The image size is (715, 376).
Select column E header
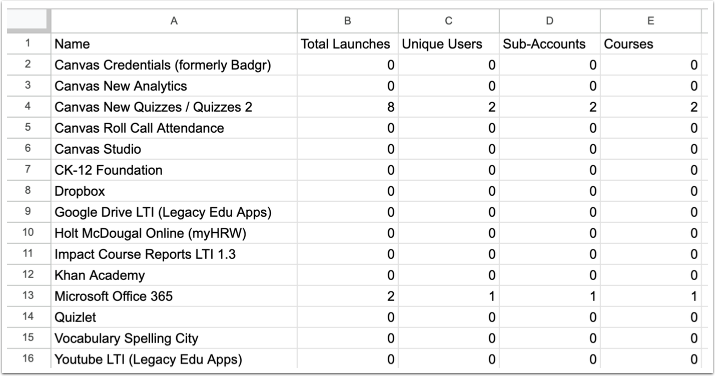[651, 21]
